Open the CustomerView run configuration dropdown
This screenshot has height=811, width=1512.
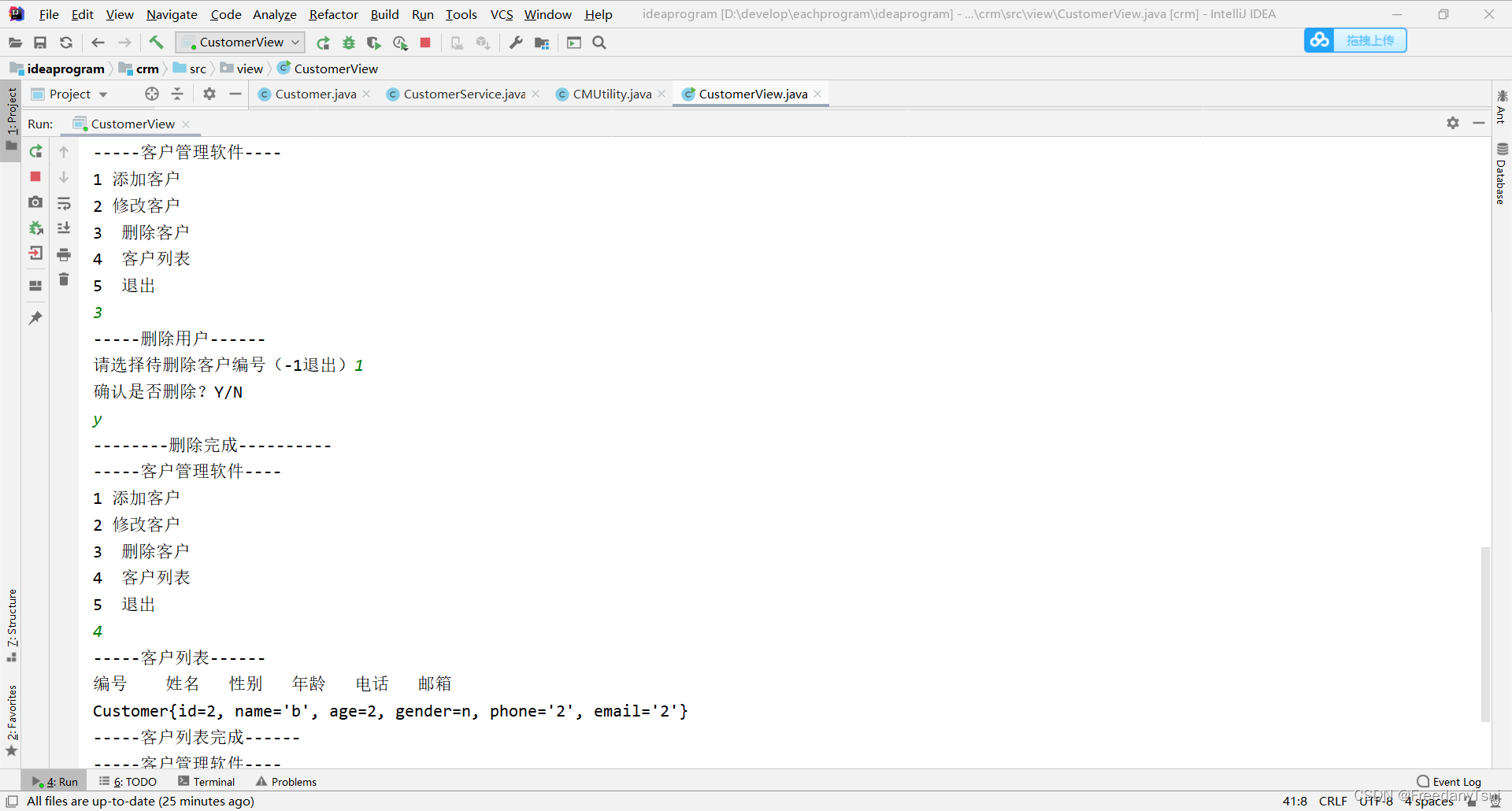click(240, 43)
